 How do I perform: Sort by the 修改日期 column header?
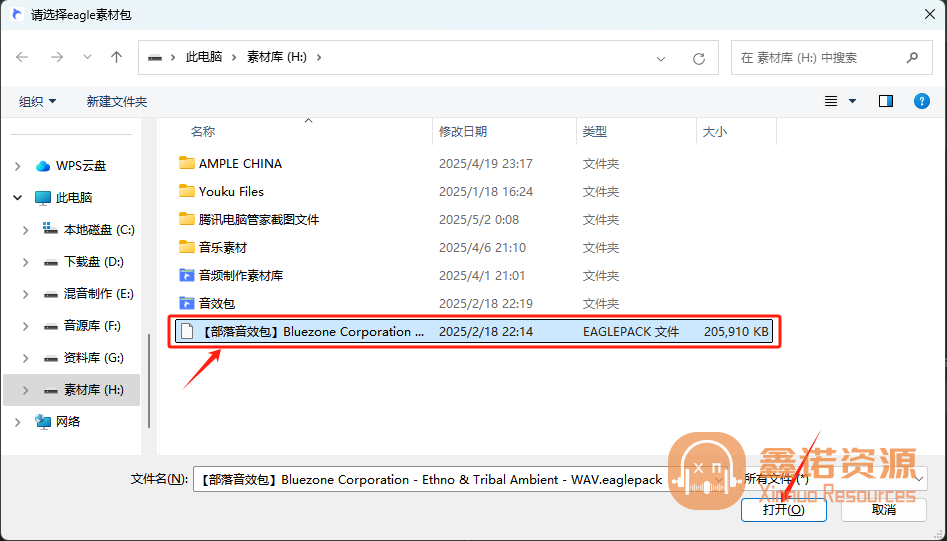click(463, 131)
